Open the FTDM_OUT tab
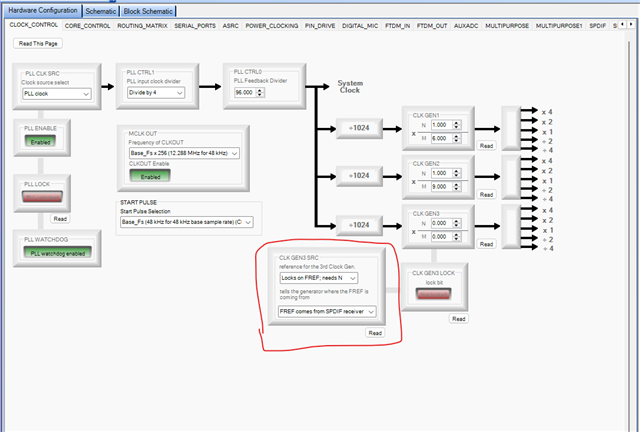Viewport: 640px width, 432px height. (432, 26)
